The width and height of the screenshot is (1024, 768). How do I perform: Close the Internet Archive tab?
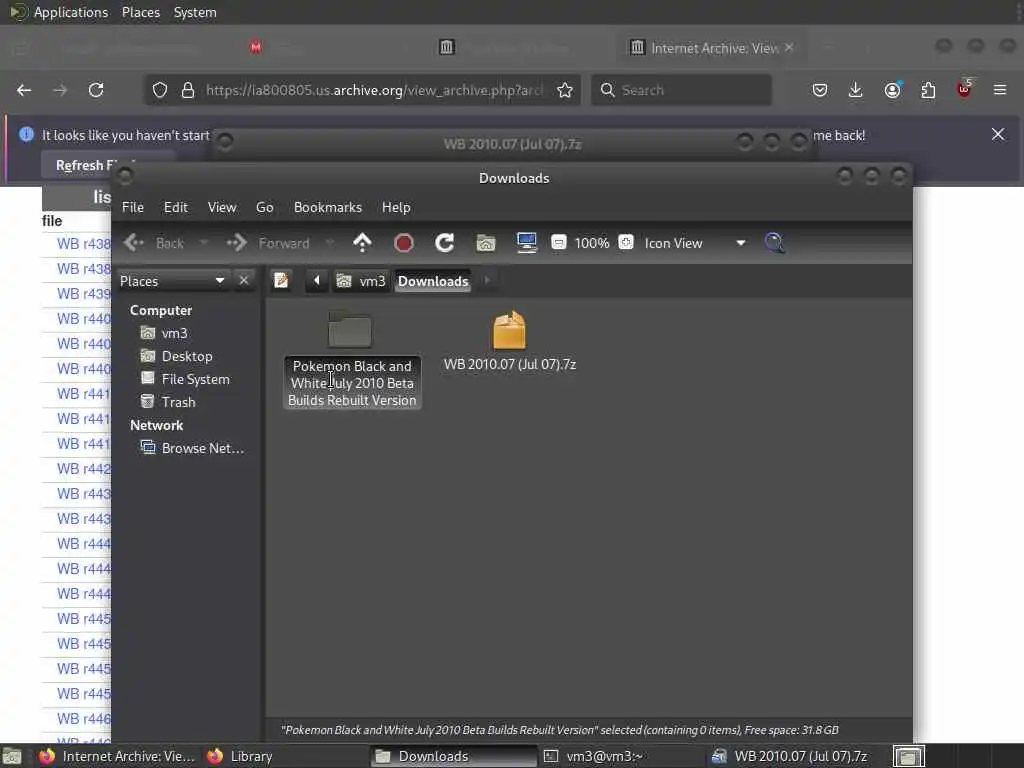[790, 48]
